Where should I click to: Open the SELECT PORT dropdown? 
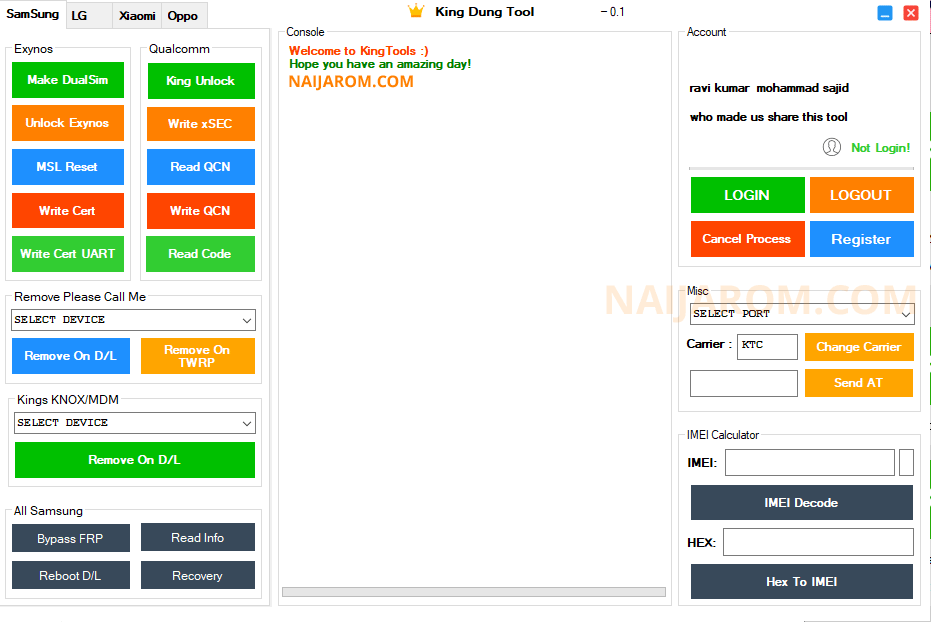(802, 314)
